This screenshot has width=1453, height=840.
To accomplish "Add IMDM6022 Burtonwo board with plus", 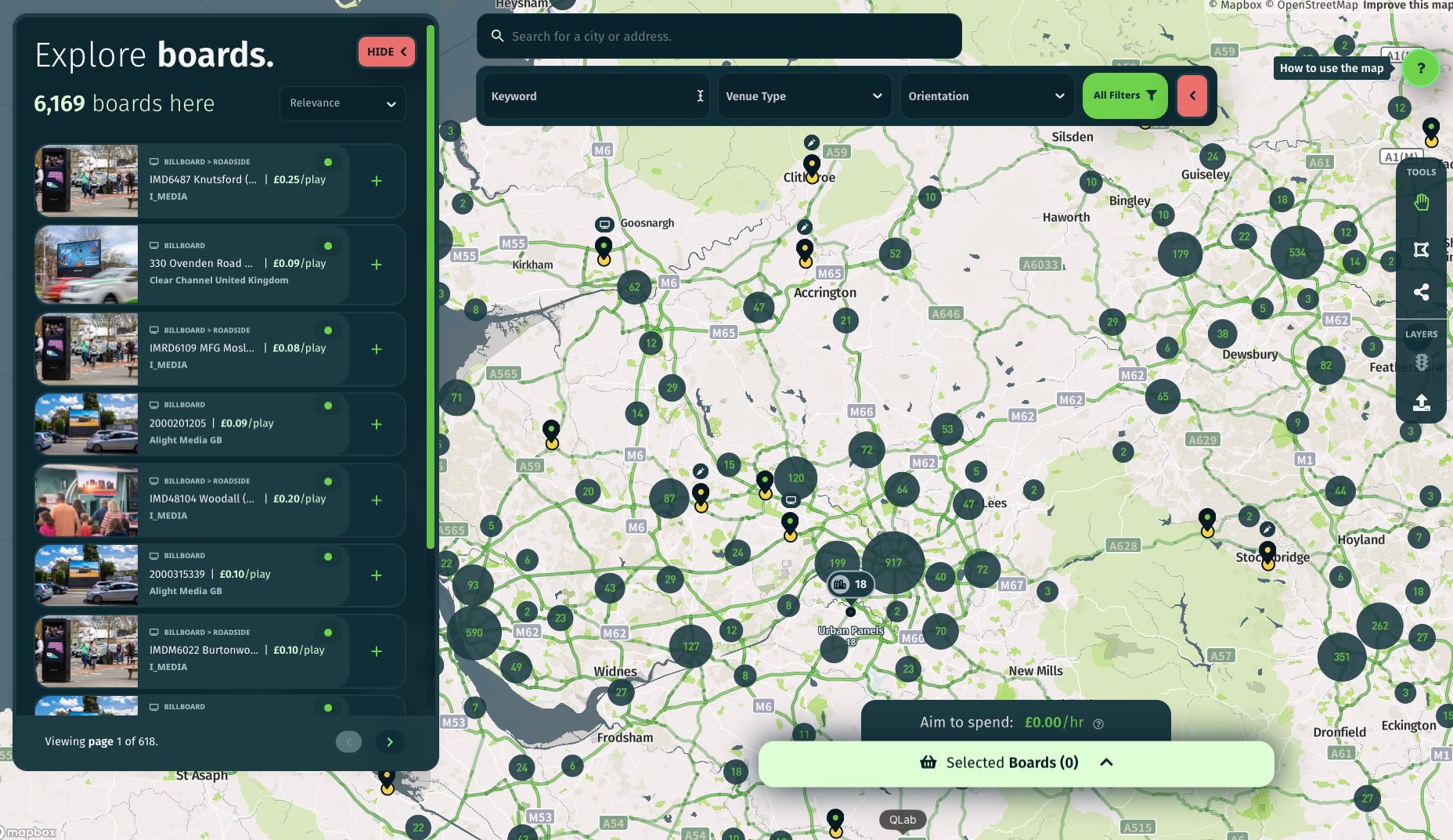I will (377, 651).
